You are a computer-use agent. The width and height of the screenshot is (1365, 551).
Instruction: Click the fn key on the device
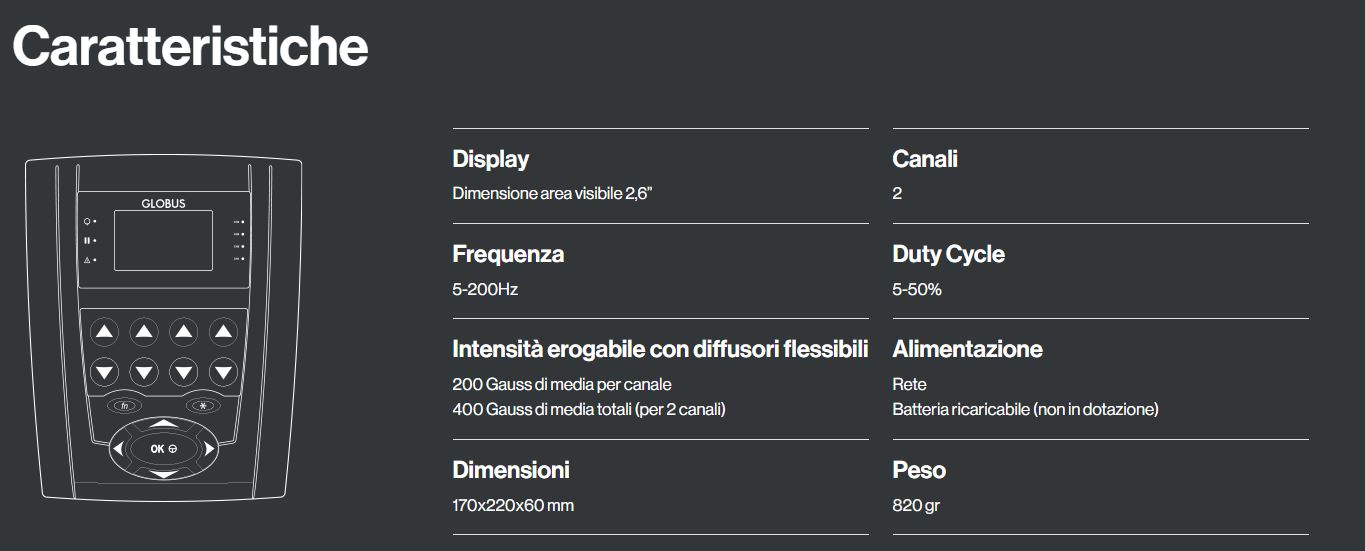point(124,406)
